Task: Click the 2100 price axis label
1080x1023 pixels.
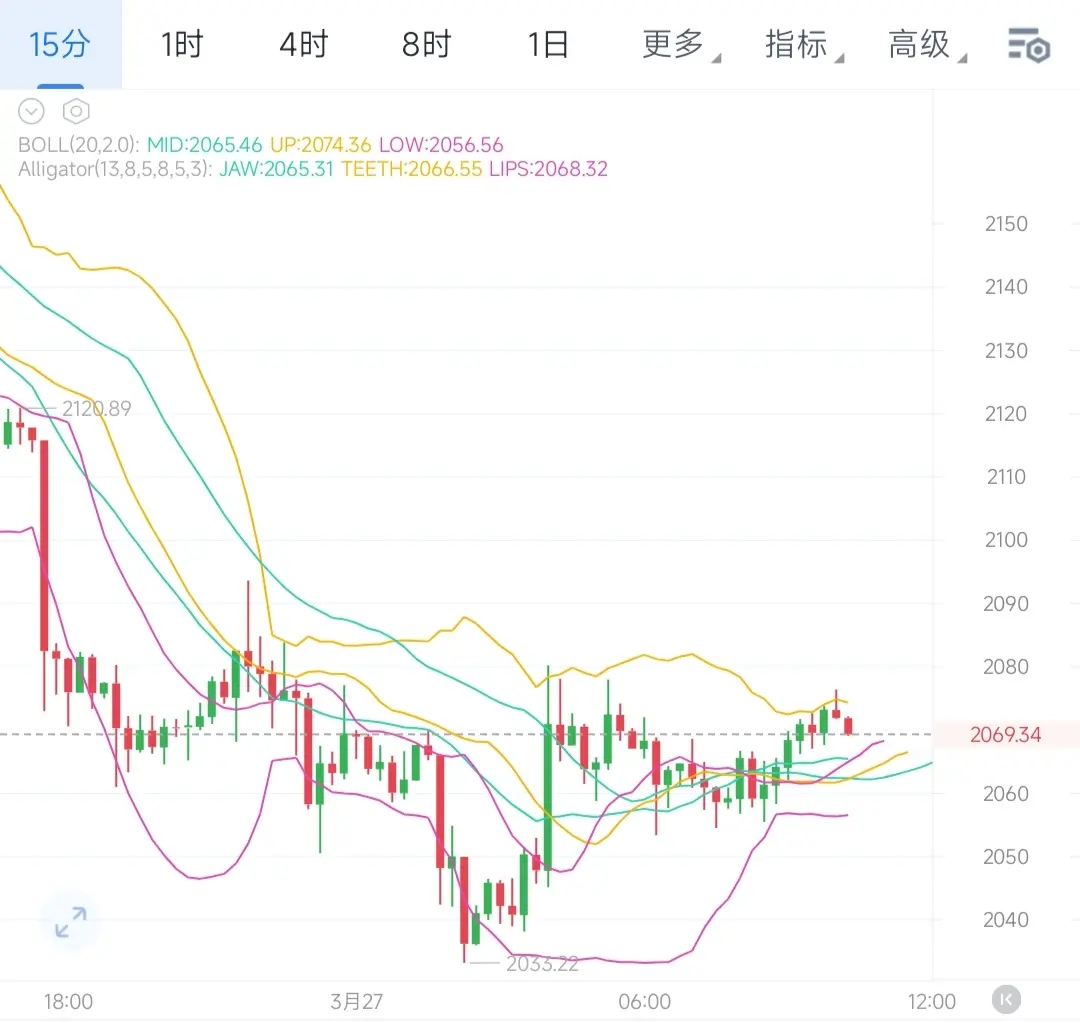Action: coord(1006,539)
